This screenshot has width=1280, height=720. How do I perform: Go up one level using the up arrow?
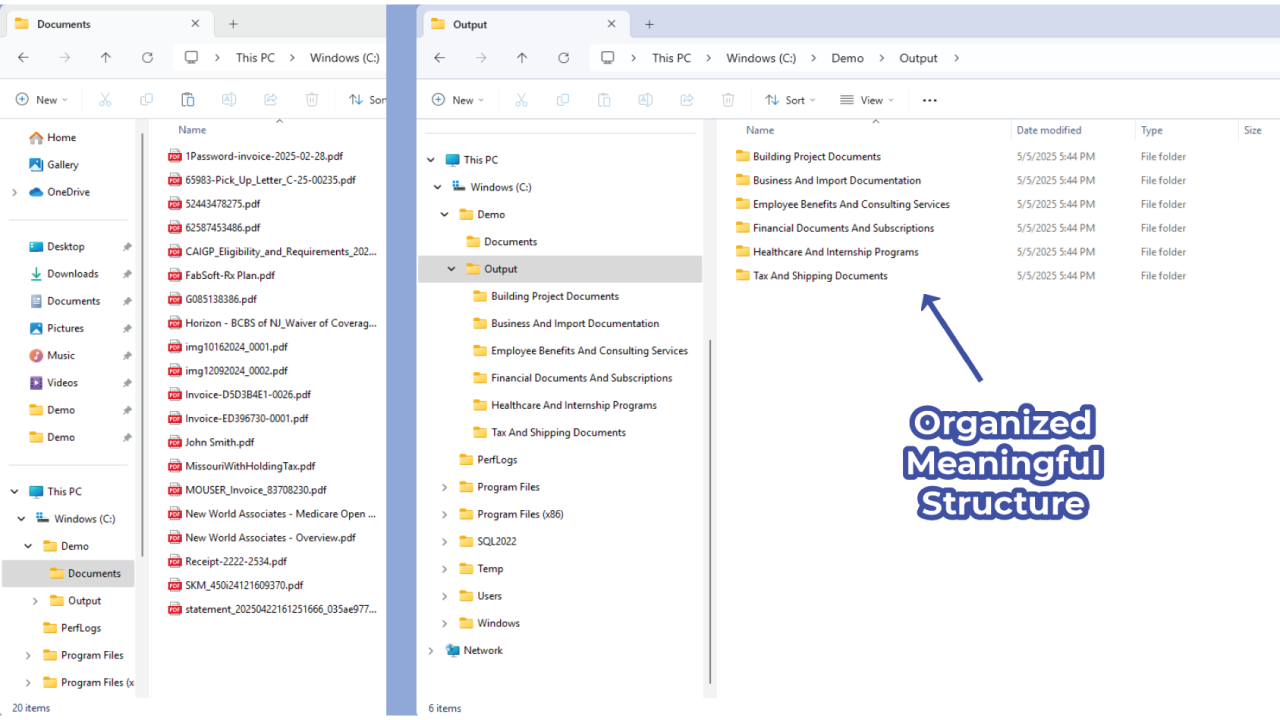(x=521, y=58)
